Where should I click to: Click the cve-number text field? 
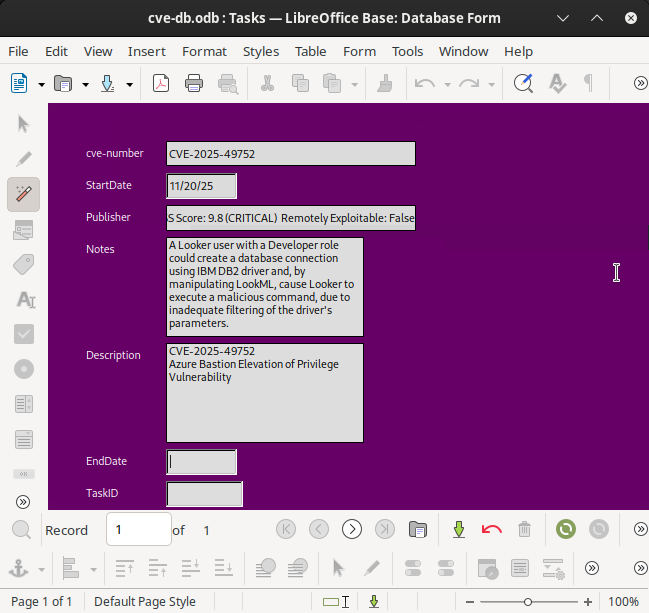(x=290, y=154)
